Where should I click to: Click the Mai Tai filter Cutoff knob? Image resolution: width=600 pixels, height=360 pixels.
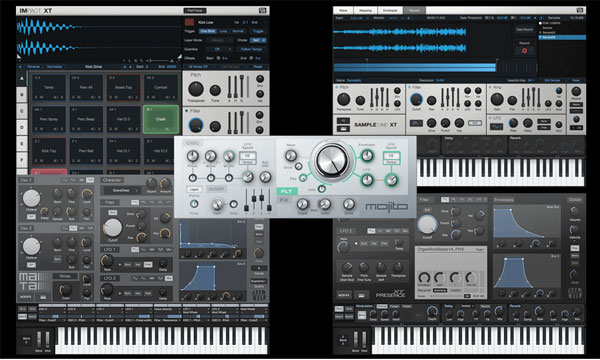[x=112, y=228]
